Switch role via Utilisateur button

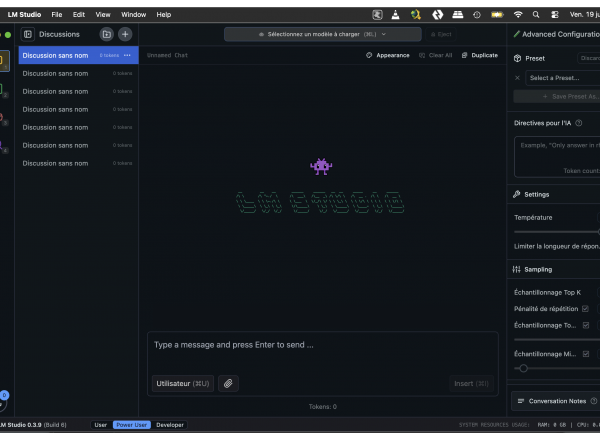click(x=183, y=383)
